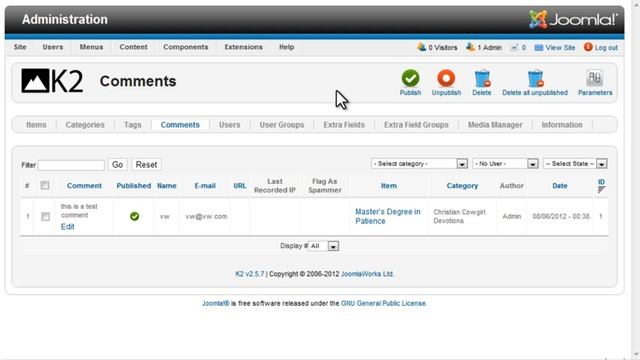Click the 08/06/2012 - 00:38 date cell

click(561, 216)
